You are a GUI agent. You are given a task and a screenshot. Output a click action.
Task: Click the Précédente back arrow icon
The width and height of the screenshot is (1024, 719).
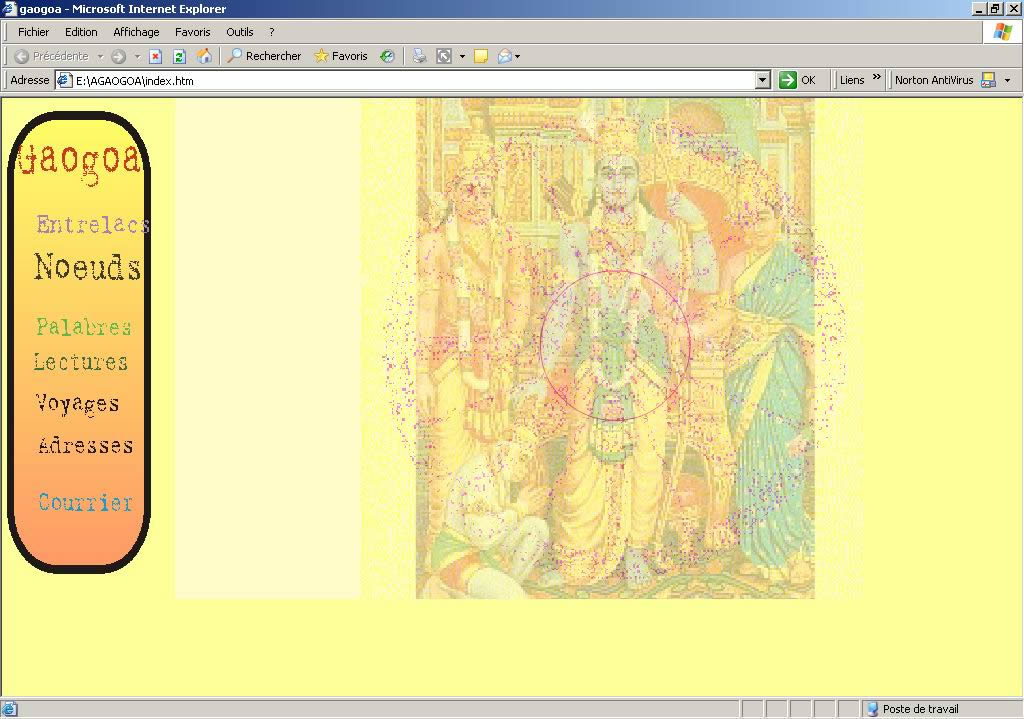click(x=22, y=56)
